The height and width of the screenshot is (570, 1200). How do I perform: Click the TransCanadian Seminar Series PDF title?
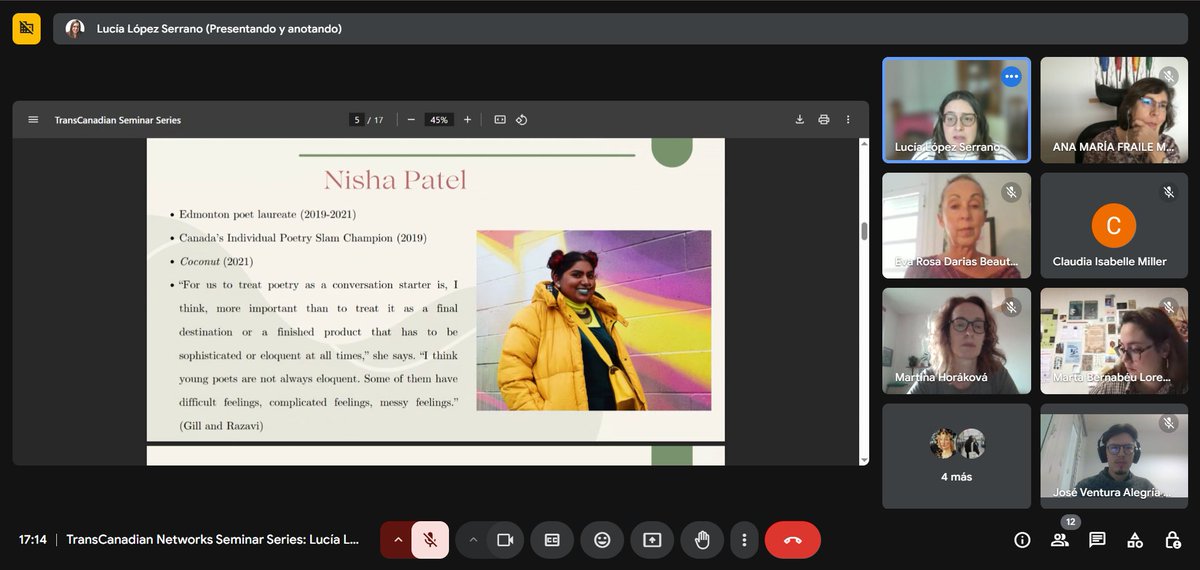pyautogui.click(x=118, y=120)
